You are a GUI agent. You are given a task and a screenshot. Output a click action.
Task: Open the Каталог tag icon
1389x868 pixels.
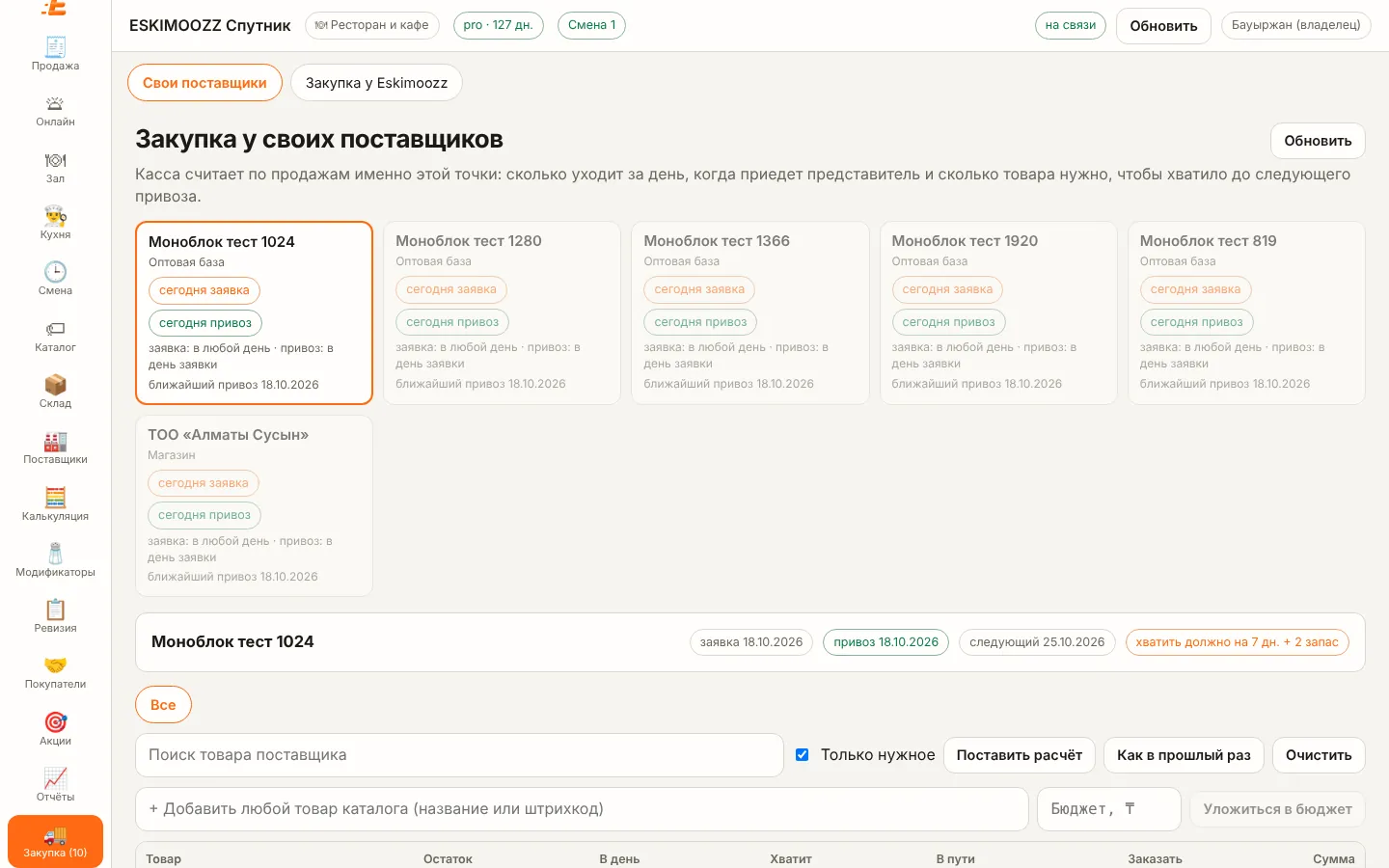[x=55, y=329]
